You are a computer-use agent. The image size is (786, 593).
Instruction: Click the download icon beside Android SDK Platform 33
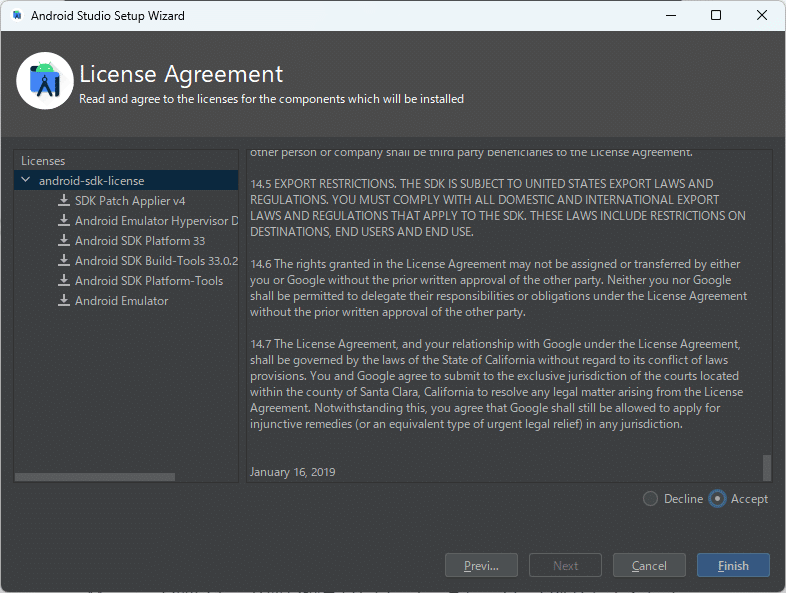pos(64,241)
